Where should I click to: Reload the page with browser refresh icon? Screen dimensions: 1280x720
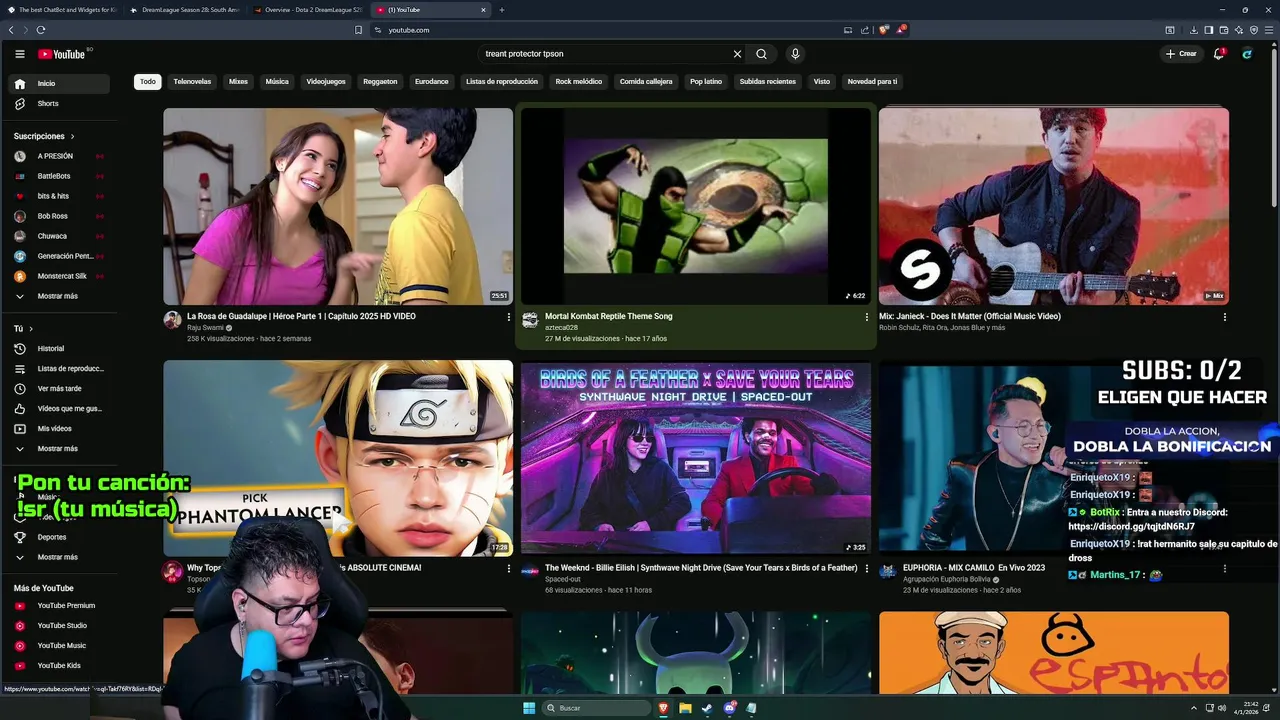(x=41, y=30)
